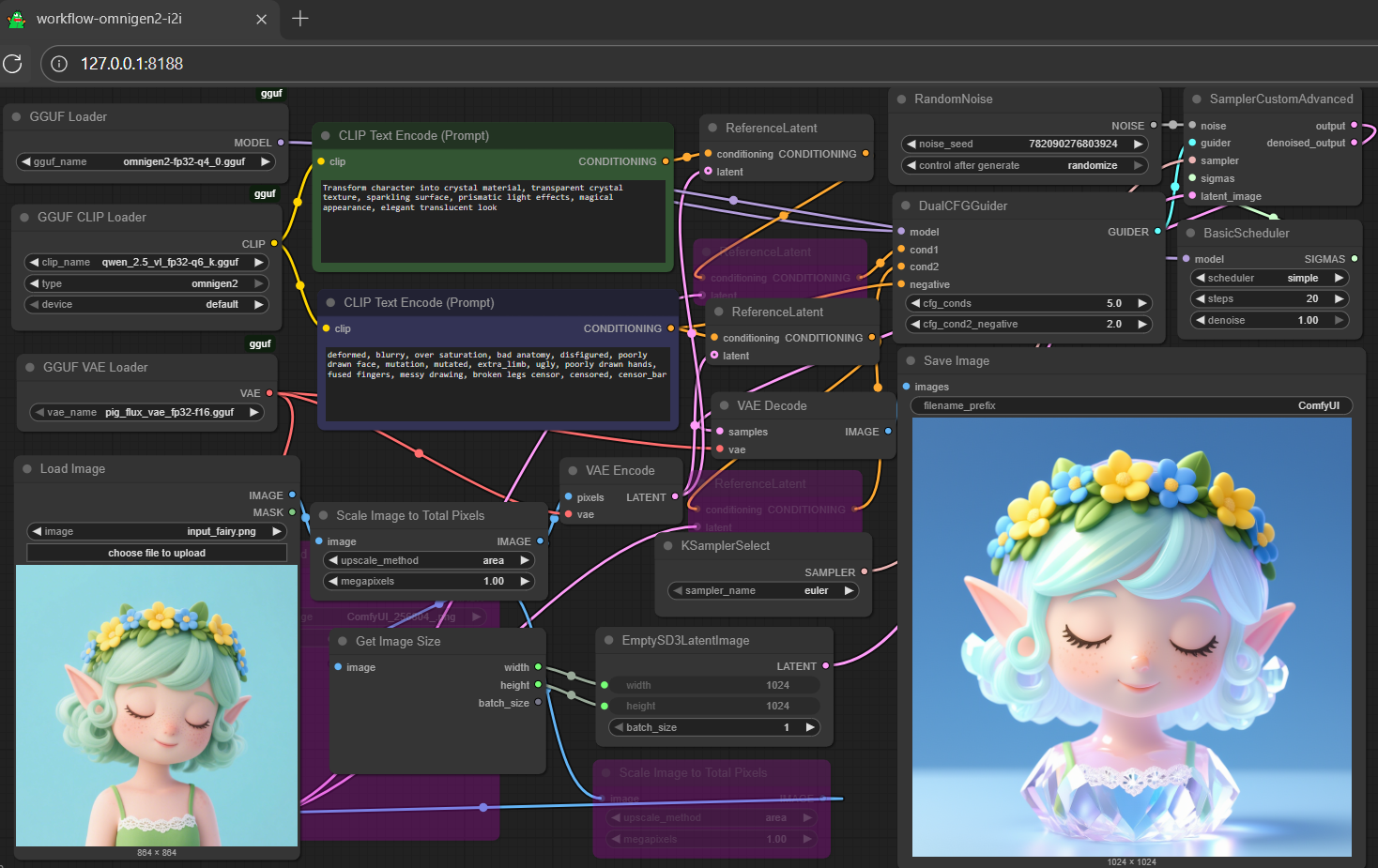1378x868 pixels.
Task: Open the gguf_name omnigen2-fp32-q4_0.gguf dropdown
Action: (145, 161)
